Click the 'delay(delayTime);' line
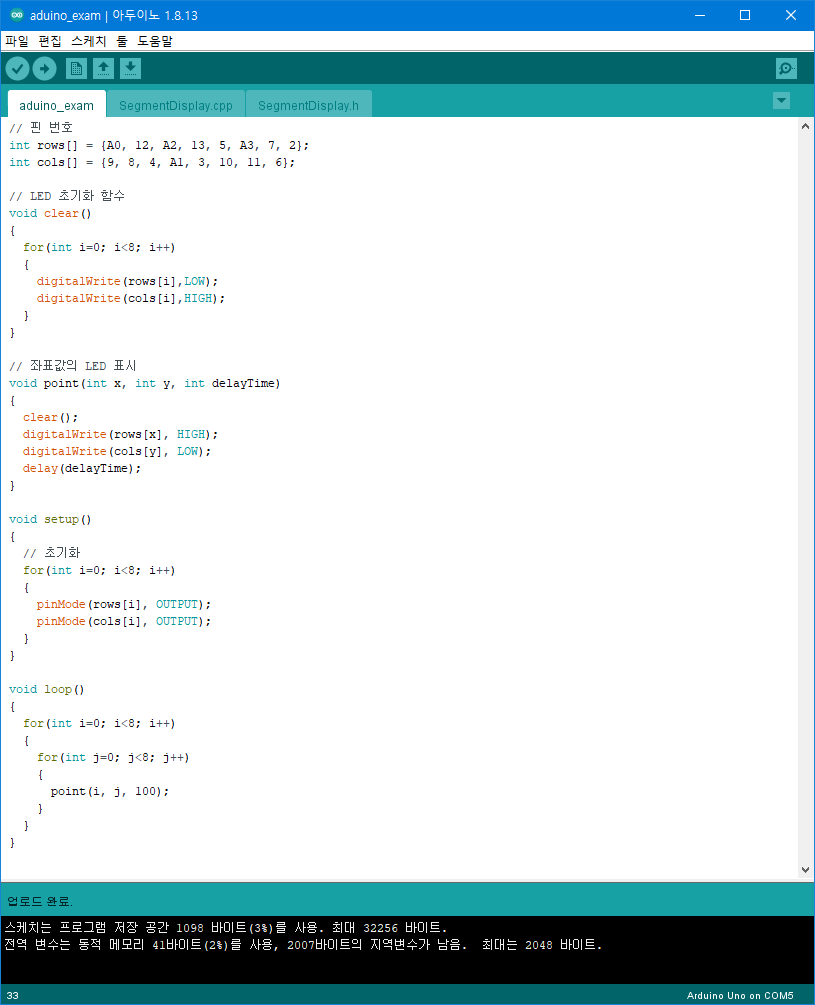 [x=82, y=468]
